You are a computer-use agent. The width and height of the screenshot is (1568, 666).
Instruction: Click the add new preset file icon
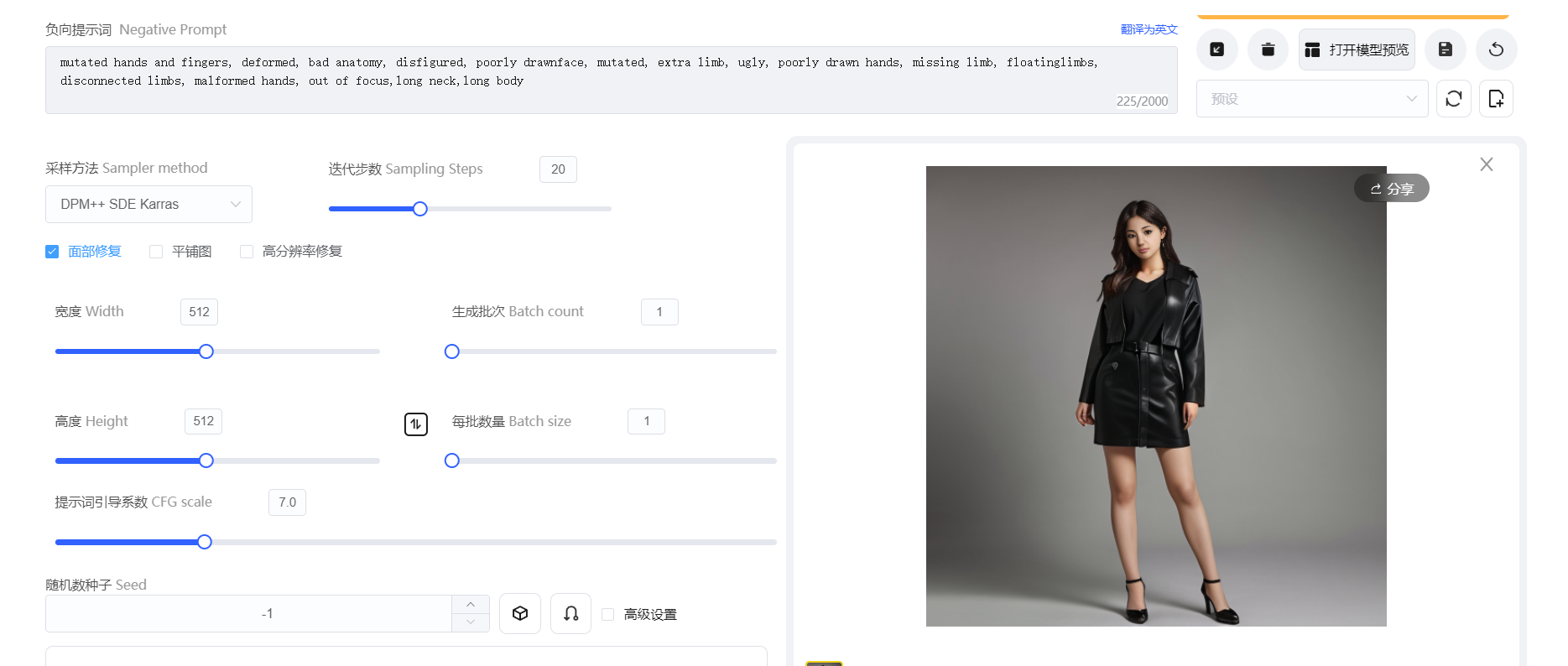point(1496,99)
